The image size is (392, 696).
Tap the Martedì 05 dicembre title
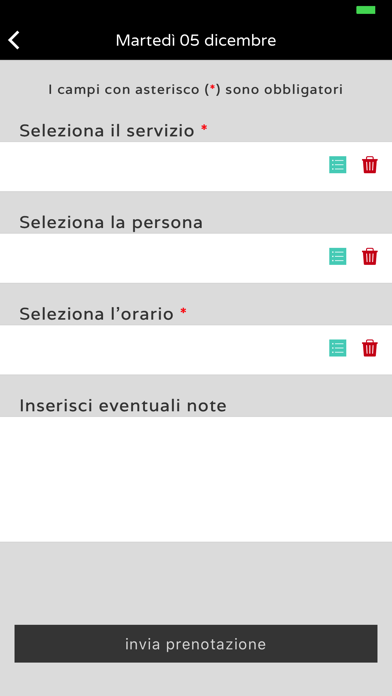coord(196,40)
